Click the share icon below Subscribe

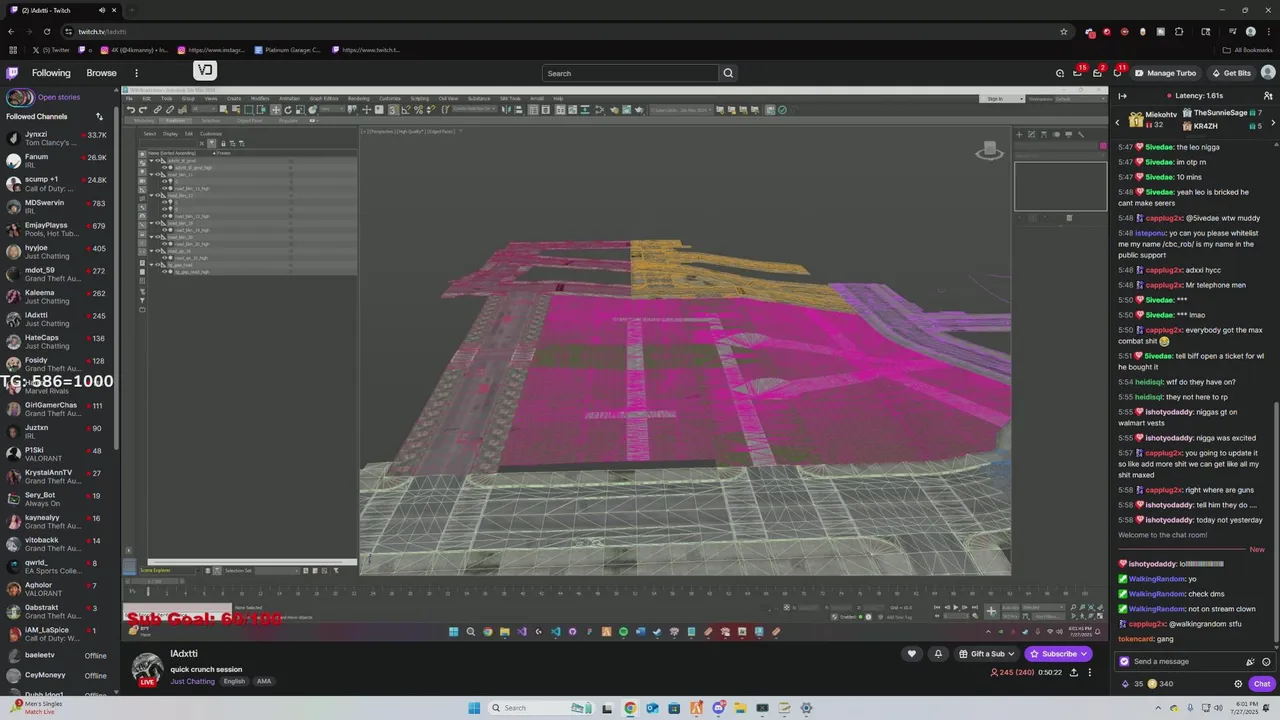click(1074, 672)
